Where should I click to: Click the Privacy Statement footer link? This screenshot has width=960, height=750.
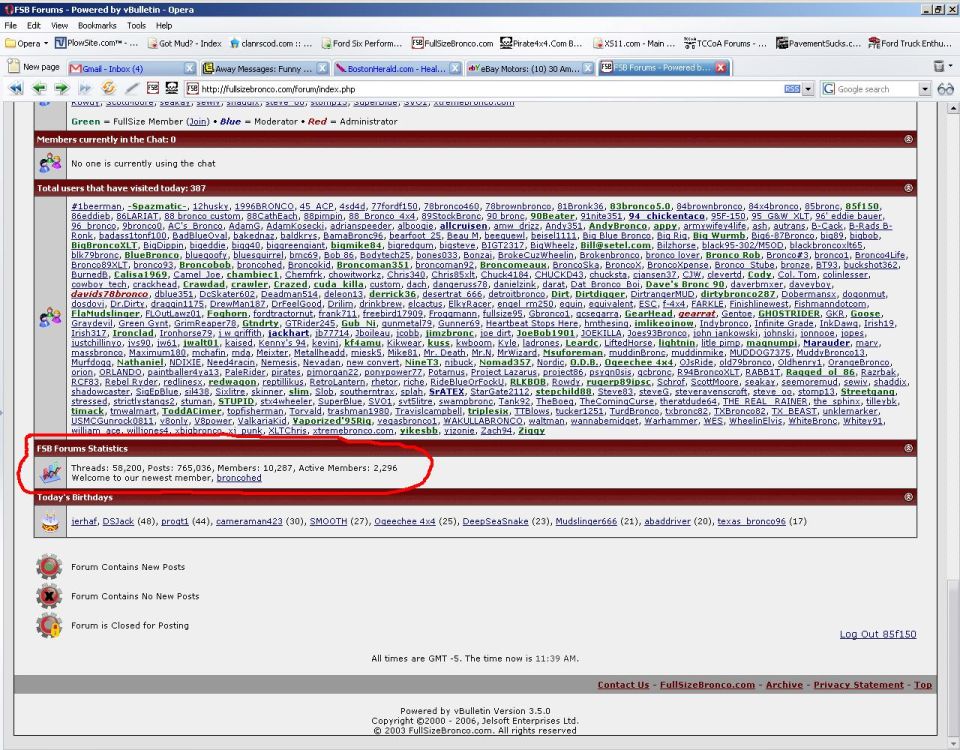coord(858,684)
